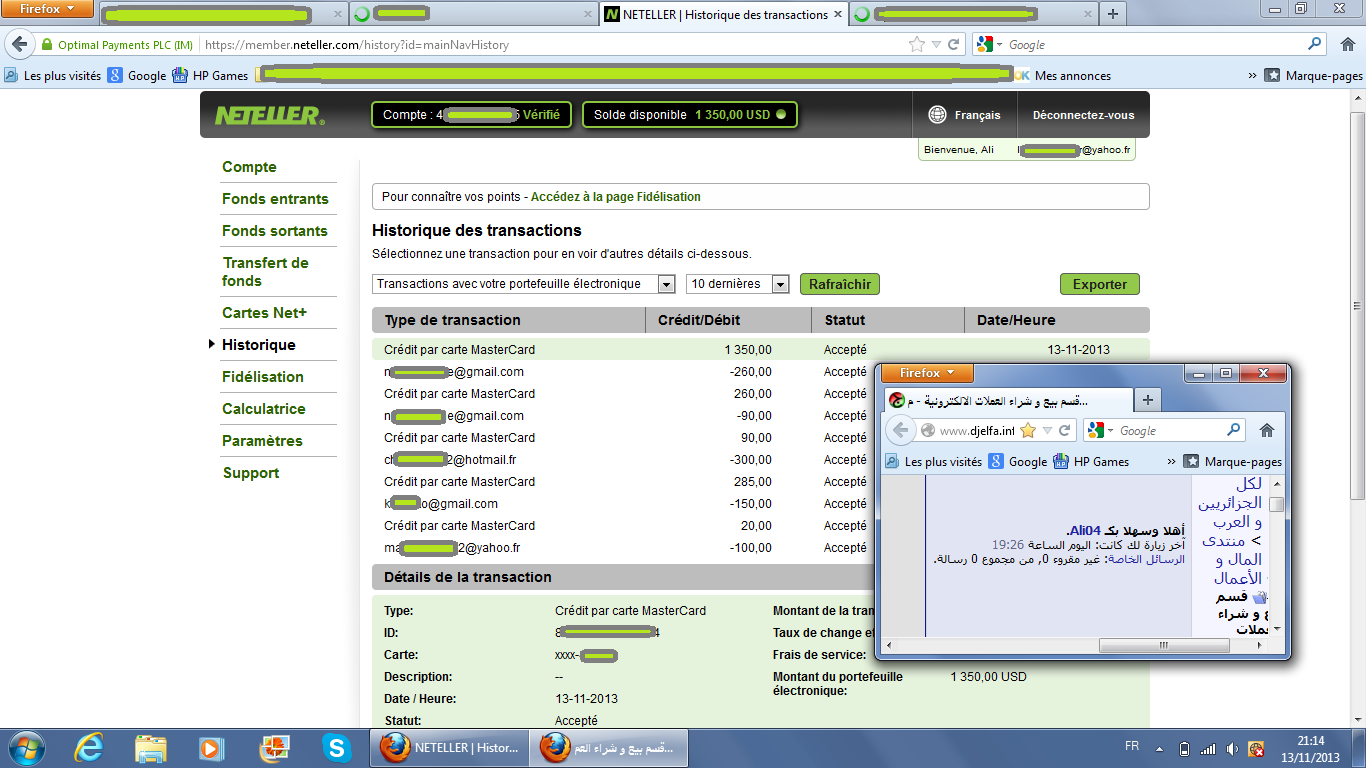Click the Exporter button
This screenshot has height=768, width=1366.
pyautogui.click(x=1100, y=284)
